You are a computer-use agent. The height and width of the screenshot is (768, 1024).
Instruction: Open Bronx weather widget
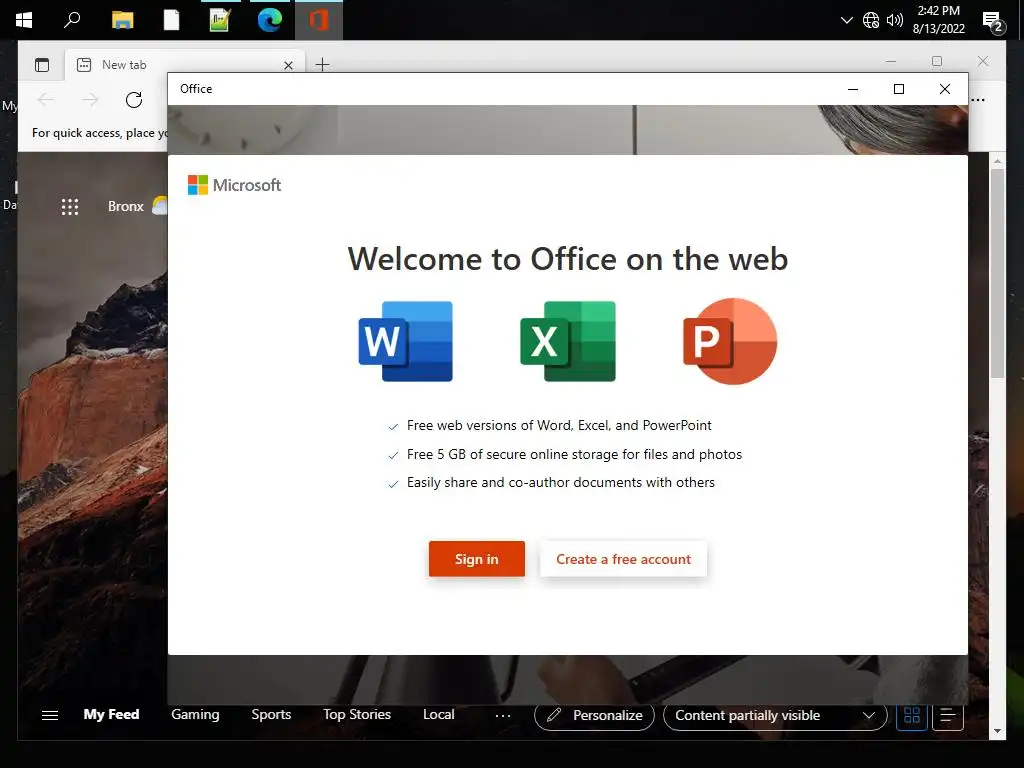click(x=136, y=206)
